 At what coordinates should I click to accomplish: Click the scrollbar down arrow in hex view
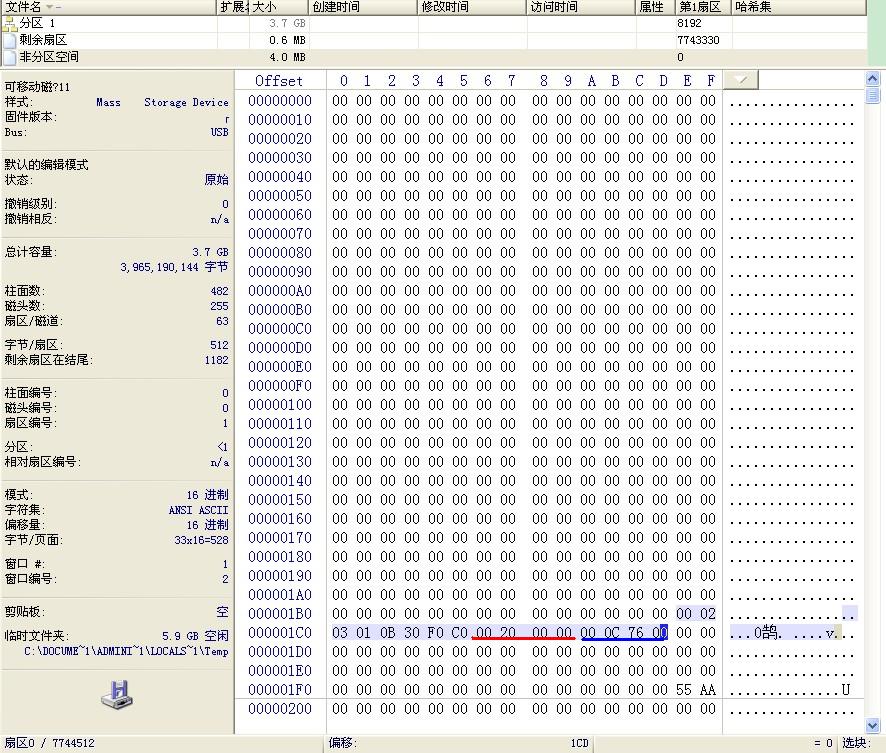coord(872,725)
